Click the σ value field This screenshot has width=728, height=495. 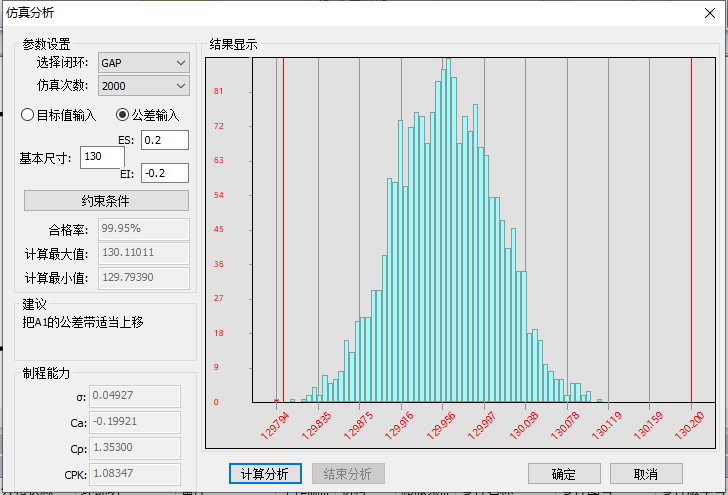pyautogui.click(x=134, y=396)
